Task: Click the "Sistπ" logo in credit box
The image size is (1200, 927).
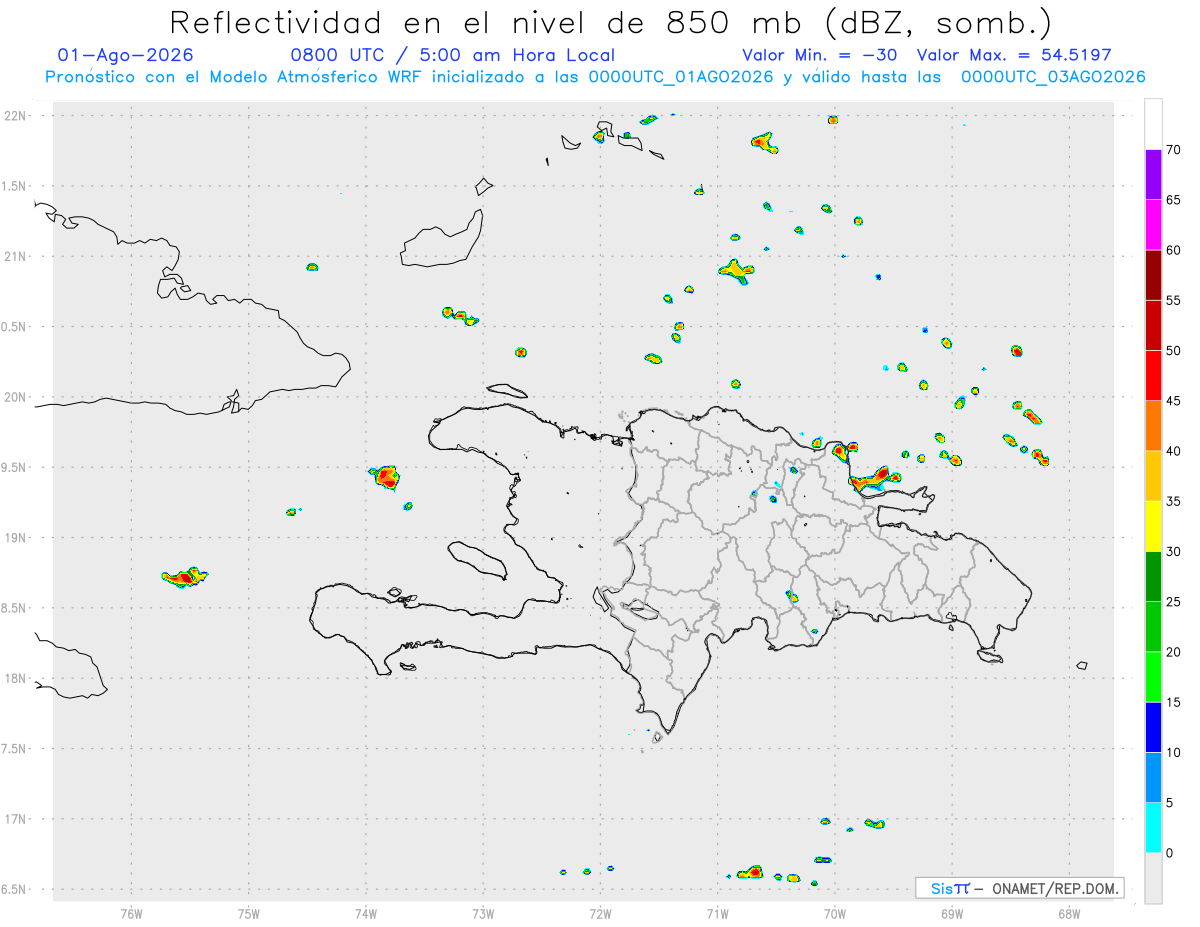Action: (x=950, y=888)
